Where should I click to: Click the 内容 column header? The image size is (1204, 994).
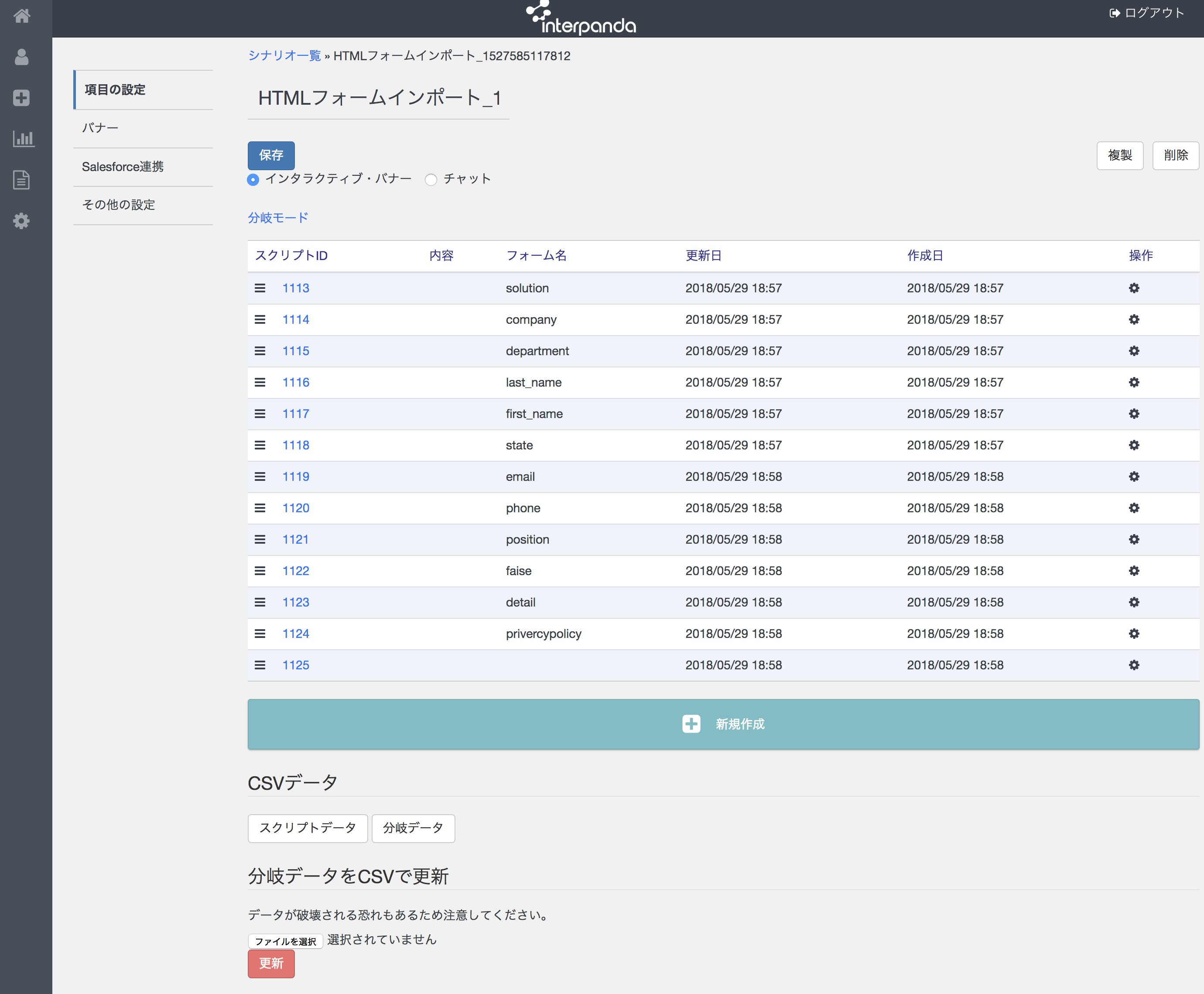point(441,255)
